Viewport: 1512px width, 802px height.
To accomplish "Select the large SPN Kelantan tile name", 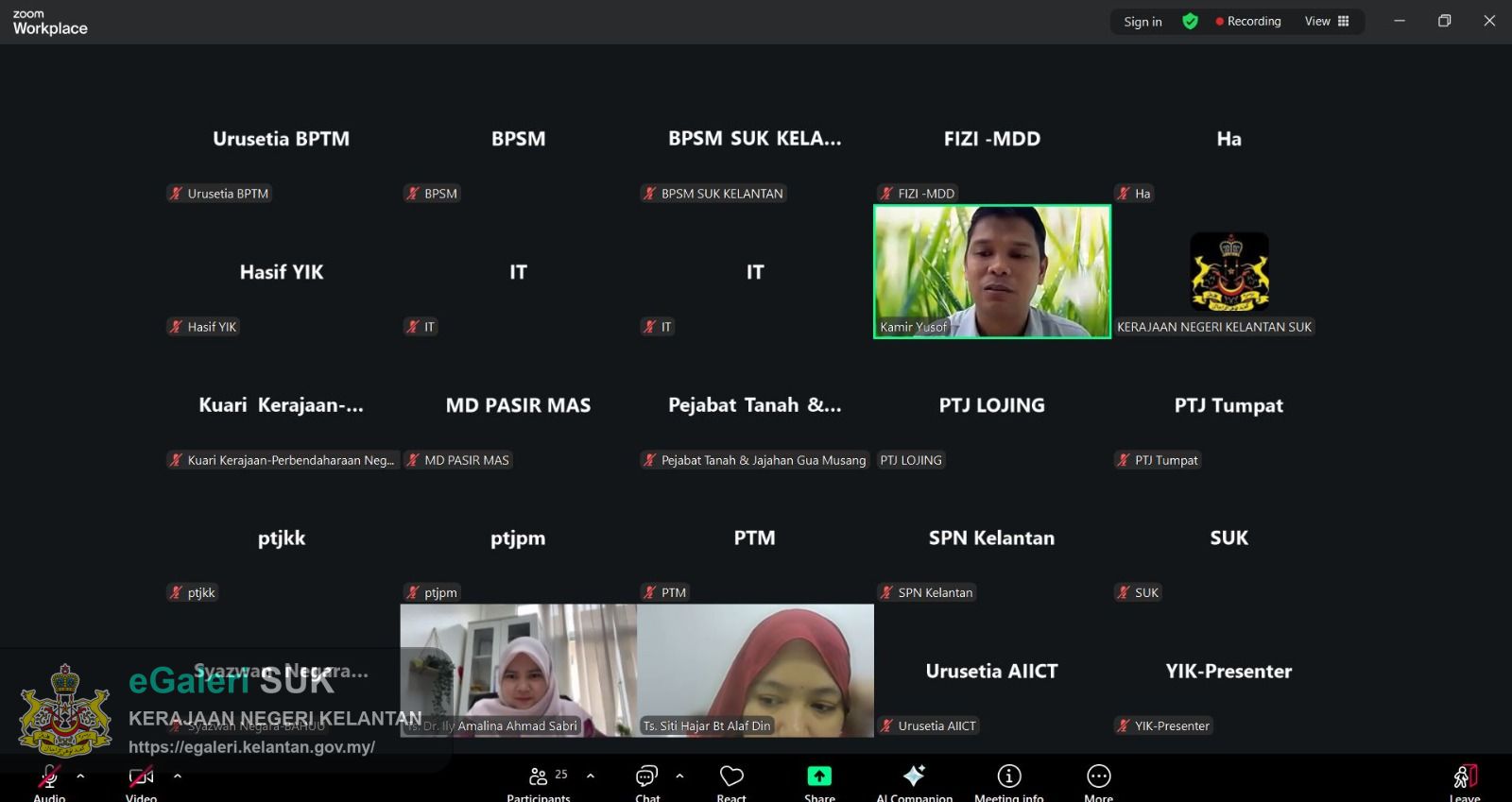I will click(x=991, y=538).
